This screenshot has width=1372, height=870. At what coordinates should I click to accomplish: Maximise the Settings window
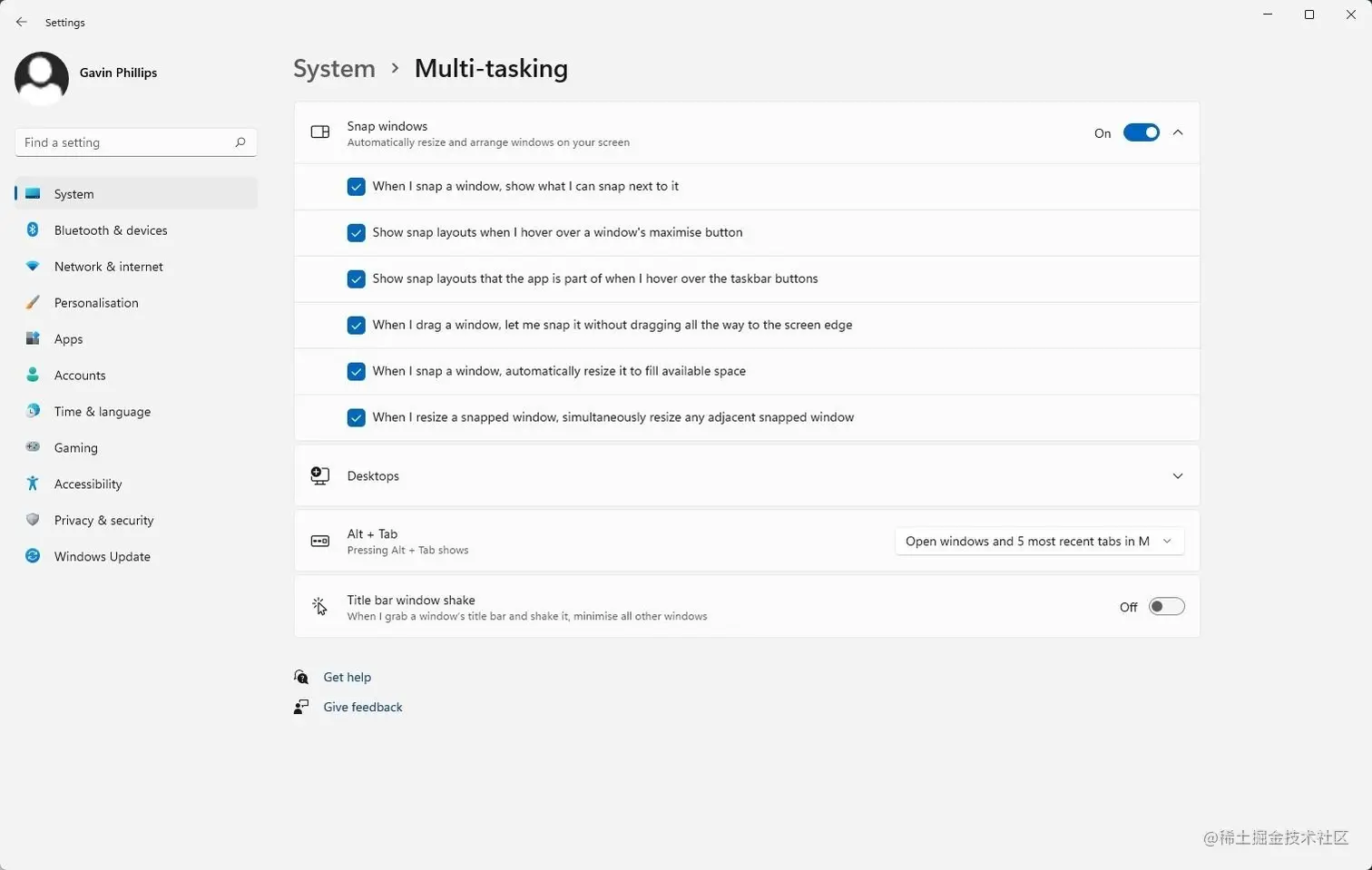point(1309,15)
